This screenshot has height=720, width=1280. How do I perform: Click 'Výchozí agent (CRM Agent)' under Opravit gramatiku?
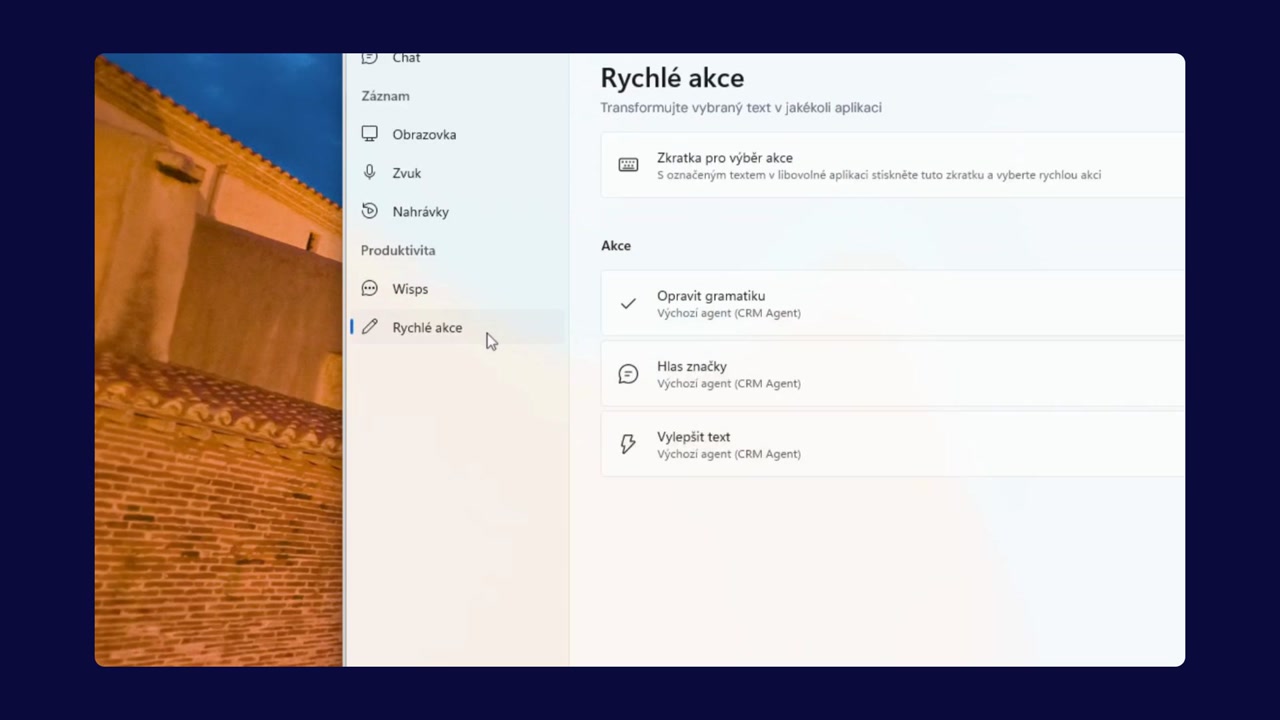click(729, 313)
